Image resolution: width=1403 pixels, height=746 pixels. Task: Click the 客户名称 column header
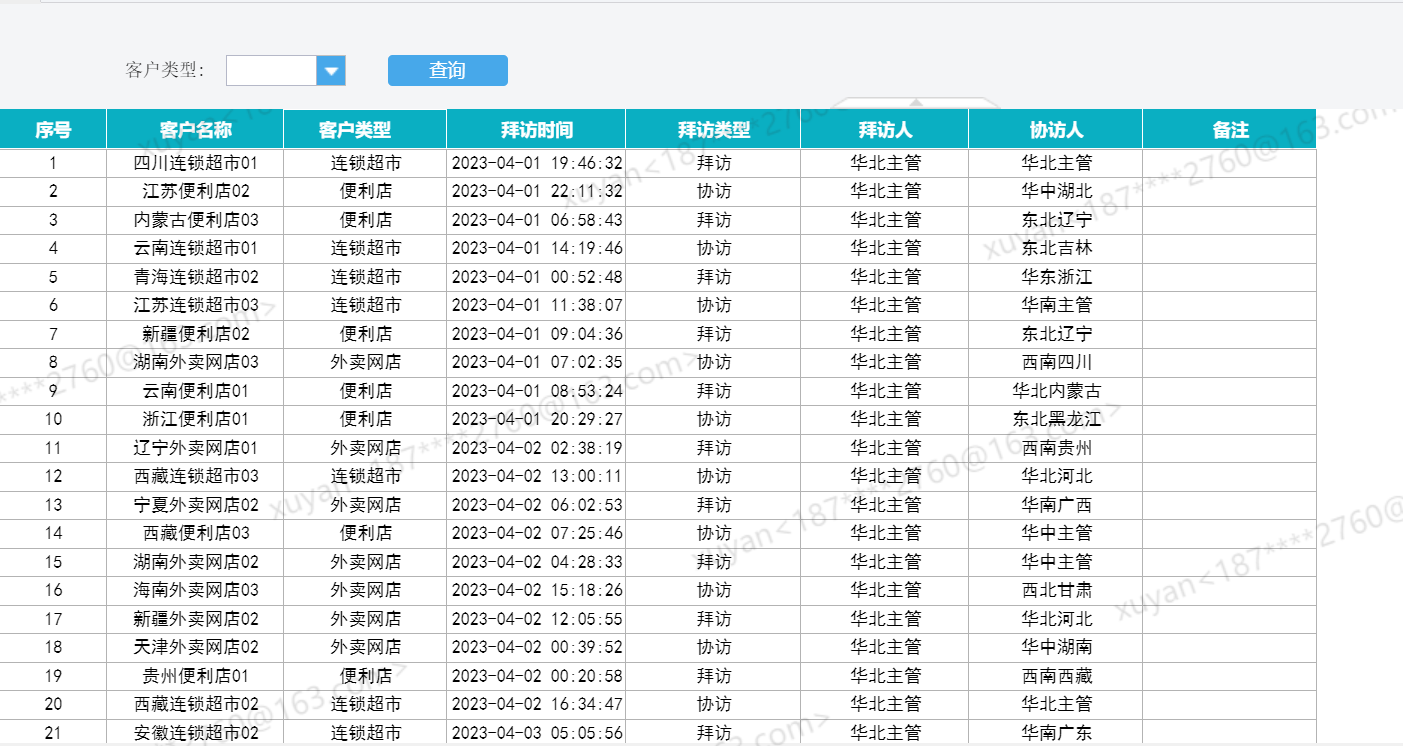coord(195,130)
